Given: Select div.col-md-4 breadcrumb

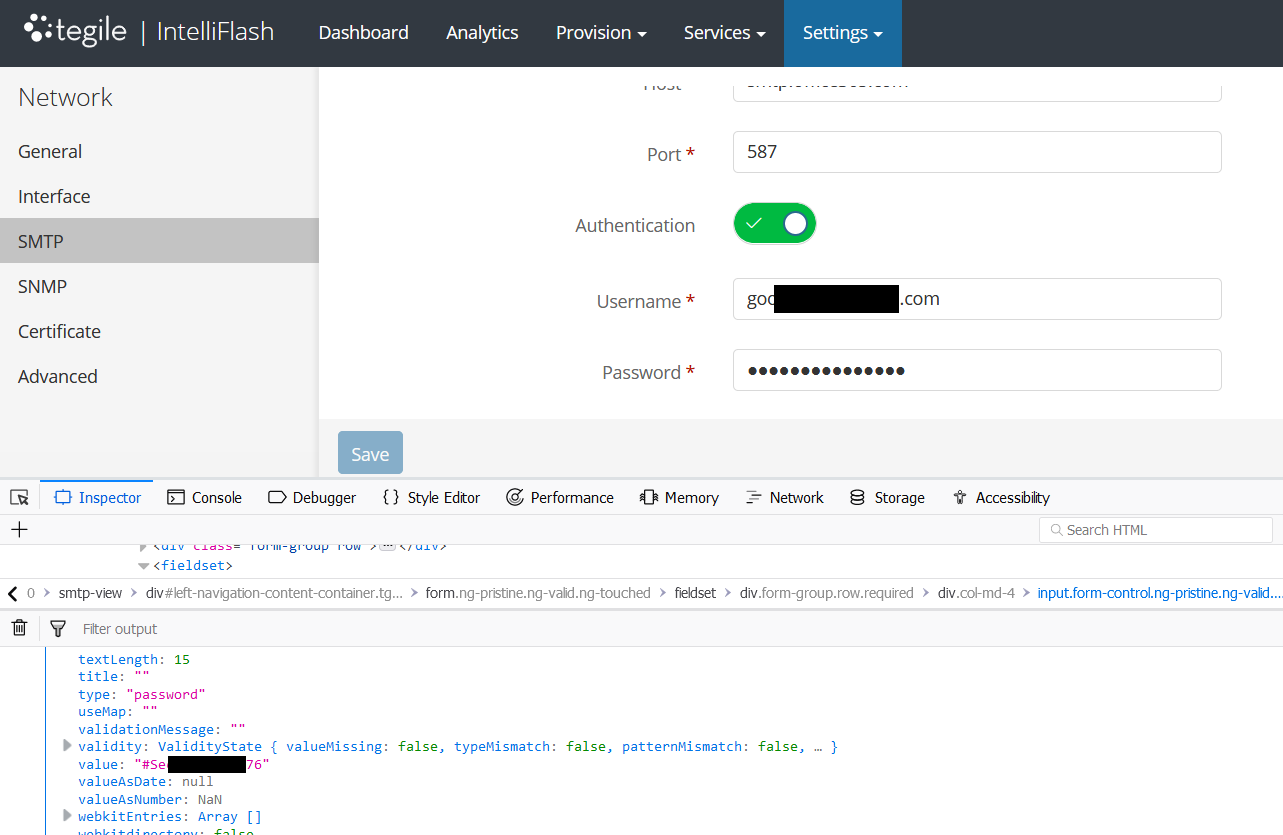Looking at the screenshot, I should (976, 593).
